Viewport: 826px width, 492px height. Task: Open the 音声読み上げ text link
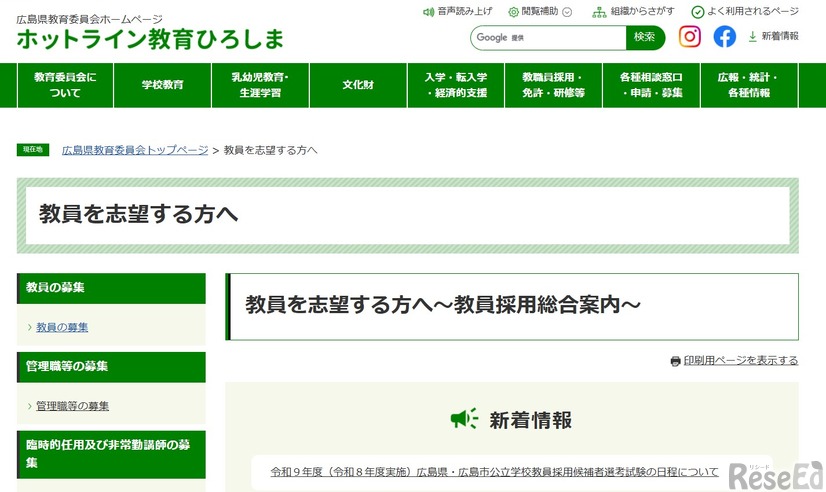coord(465,11)
